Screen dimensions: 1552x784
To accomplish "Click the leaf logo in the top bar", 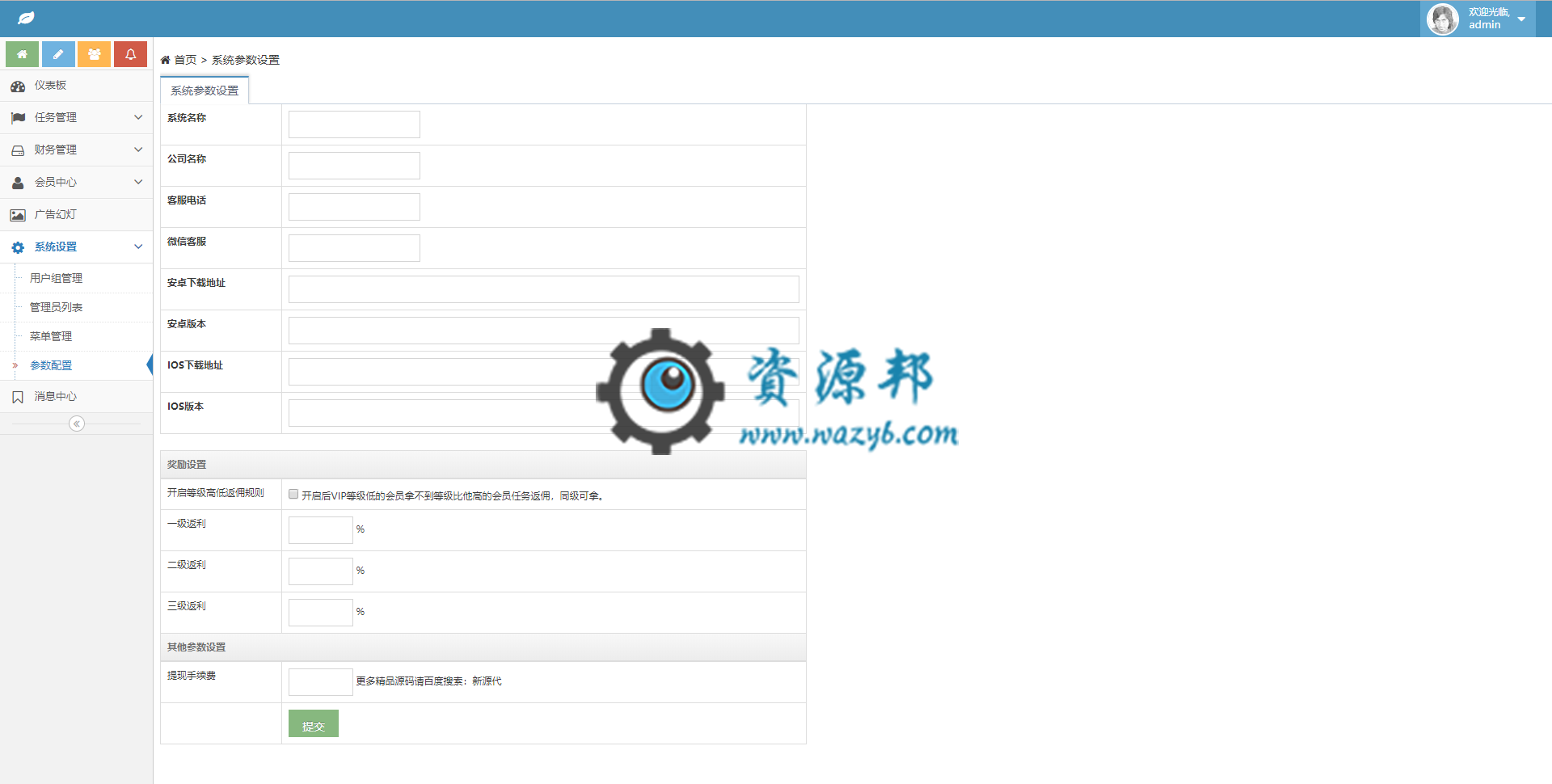I will 26,18.
